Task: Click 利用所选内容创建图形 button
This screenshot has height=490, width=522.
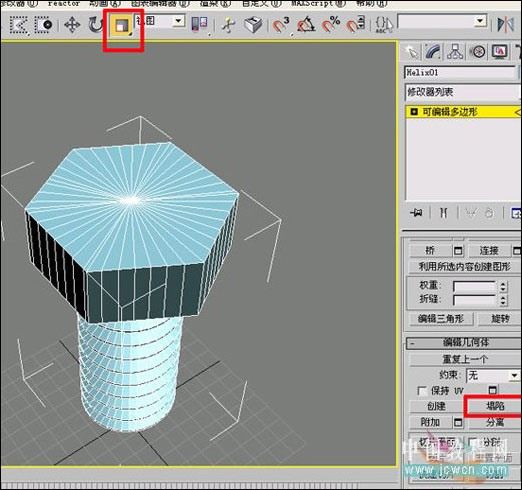Action: point(465,266)
